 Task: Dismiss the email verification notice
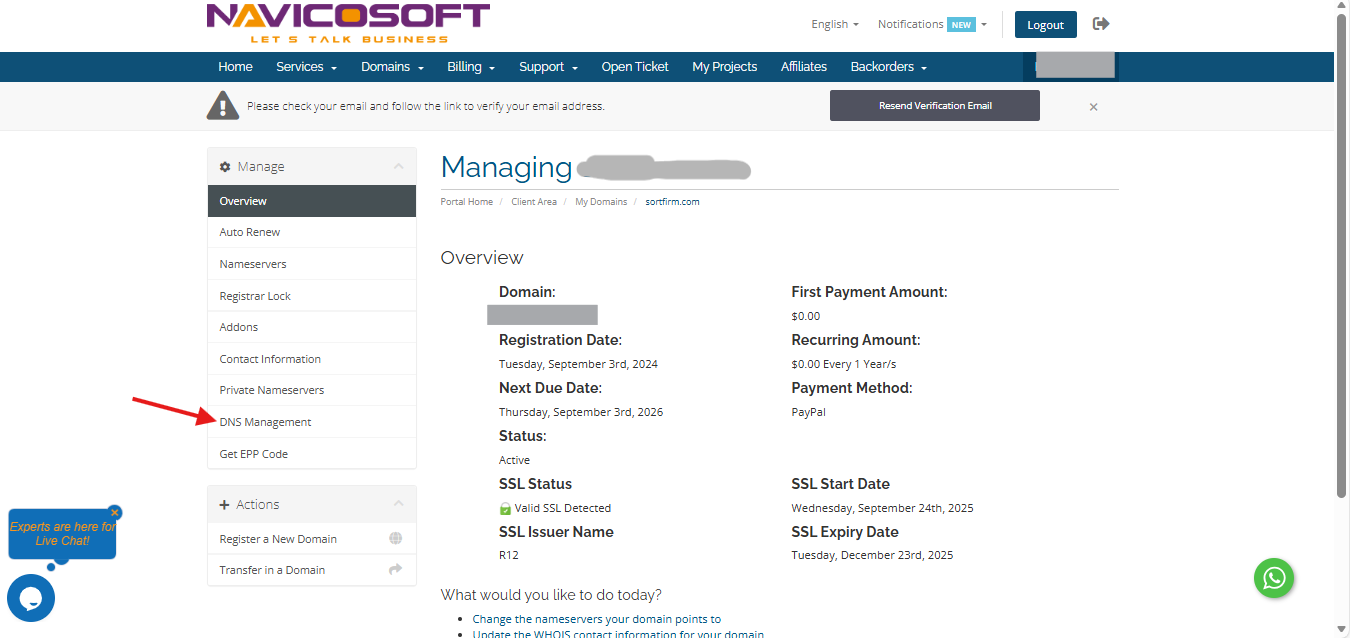(1093, 107)
